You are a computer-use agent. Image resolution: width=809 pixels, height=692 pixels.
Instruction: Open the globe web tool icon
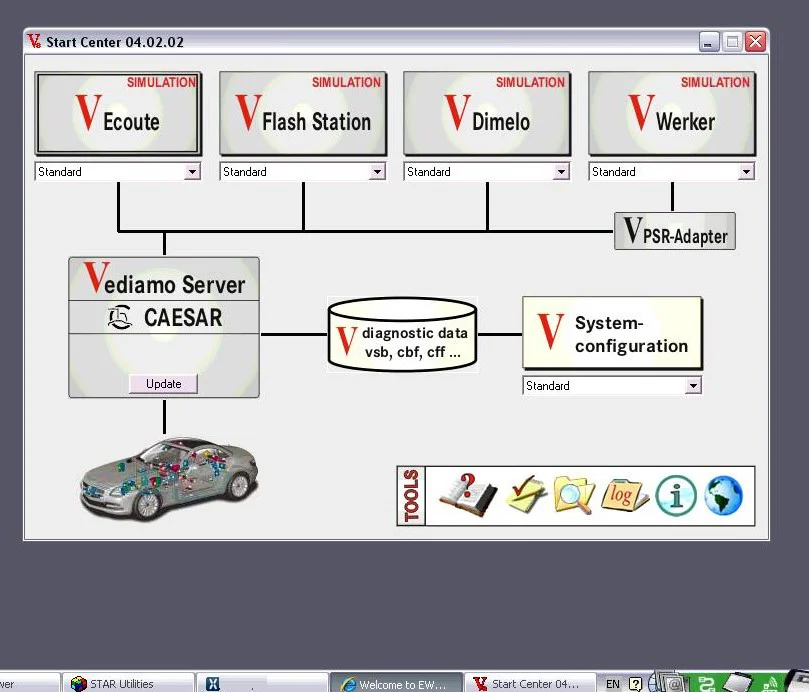tap(723, 495)
